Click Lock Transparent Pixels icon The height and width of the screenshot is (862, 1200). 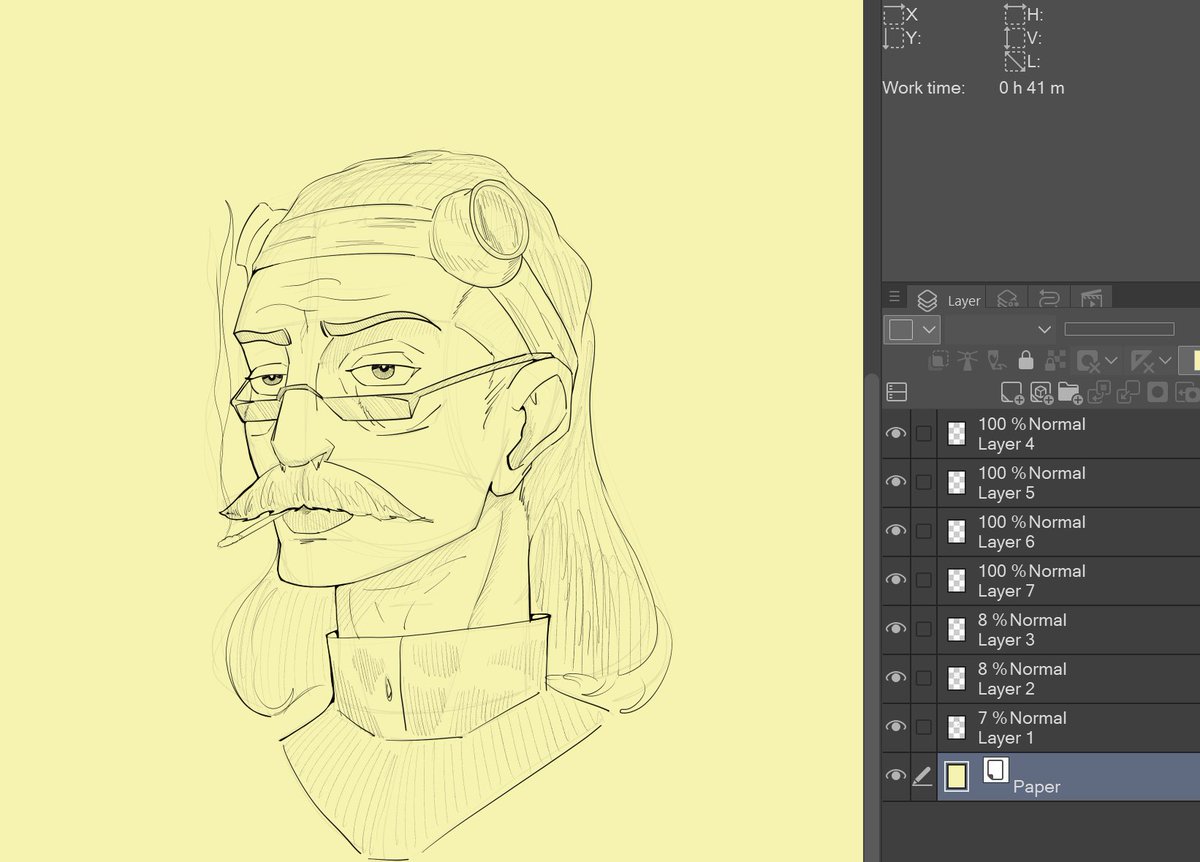click(x=1054, y=360)
